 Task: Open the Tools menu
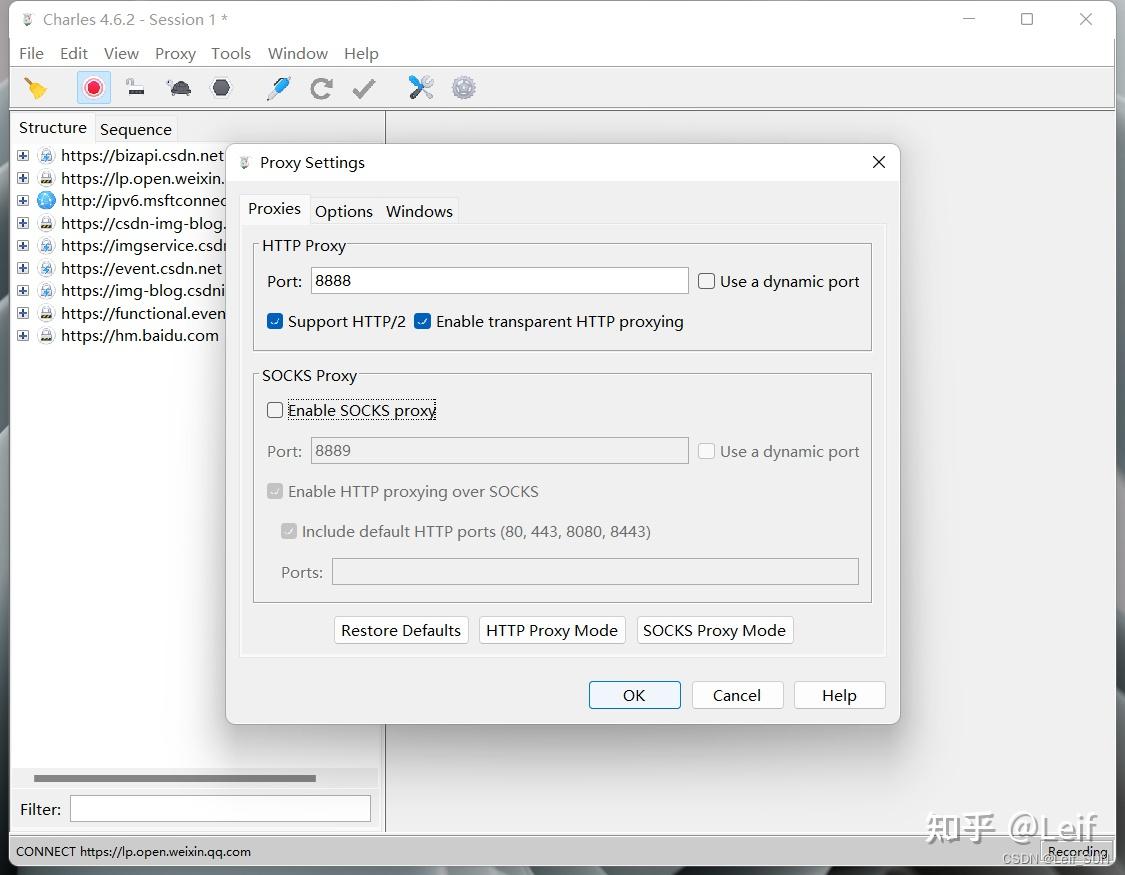point(230,54)
